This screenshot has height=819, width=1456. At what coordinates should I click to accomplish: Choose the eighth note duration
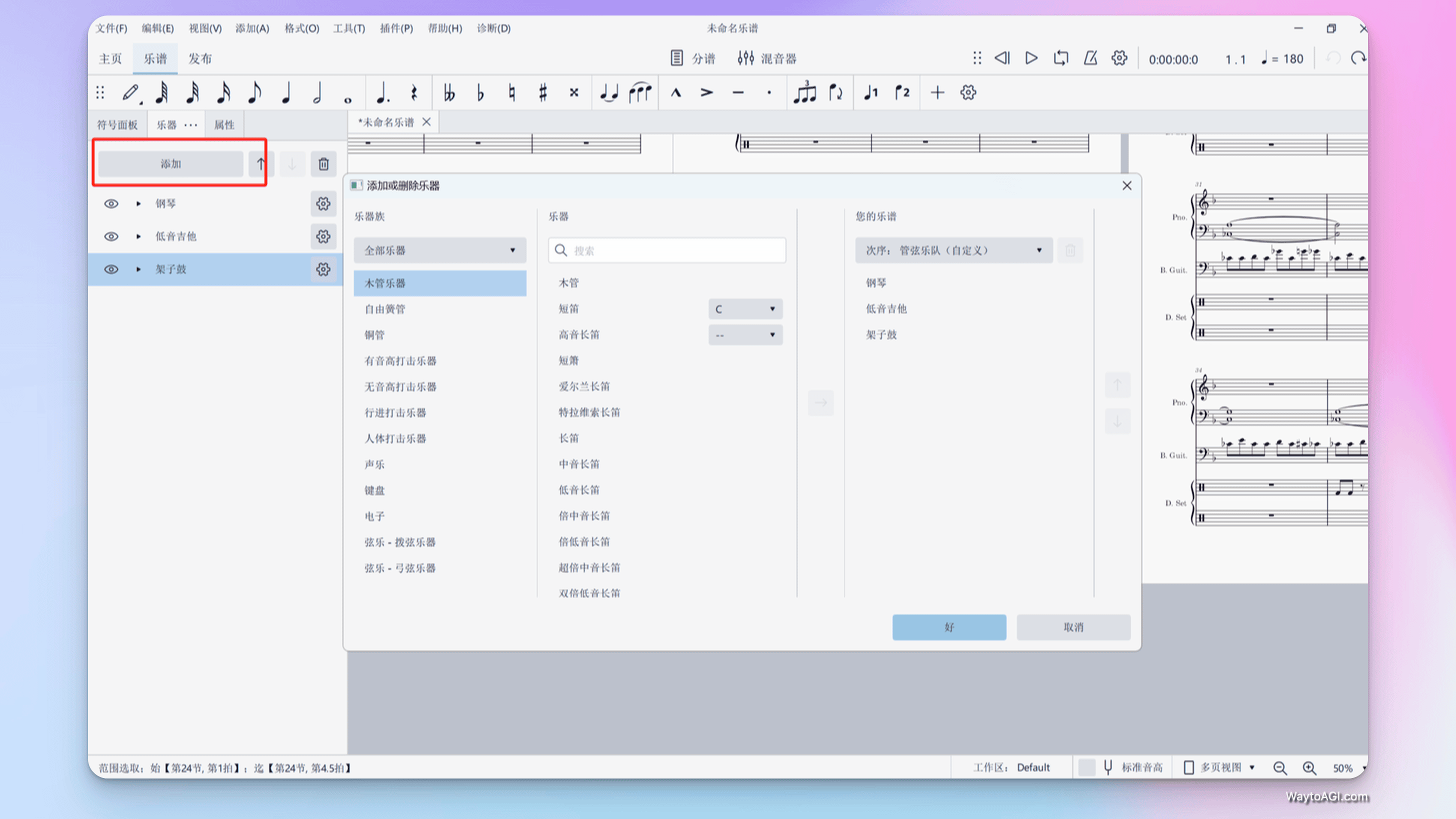[254, 92]
